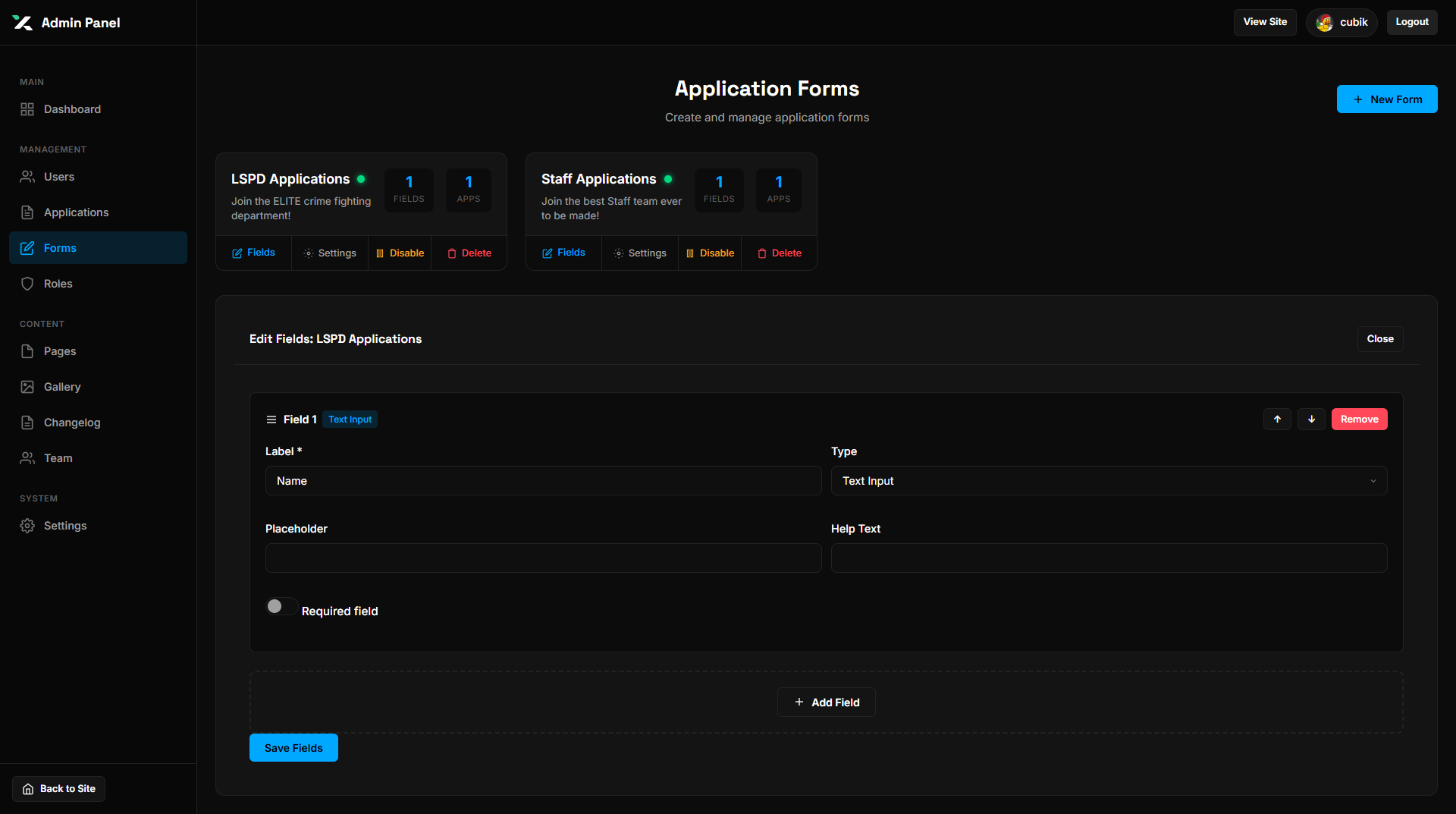
Task: Open the Gallery section
Action: (x=98, y=387)
